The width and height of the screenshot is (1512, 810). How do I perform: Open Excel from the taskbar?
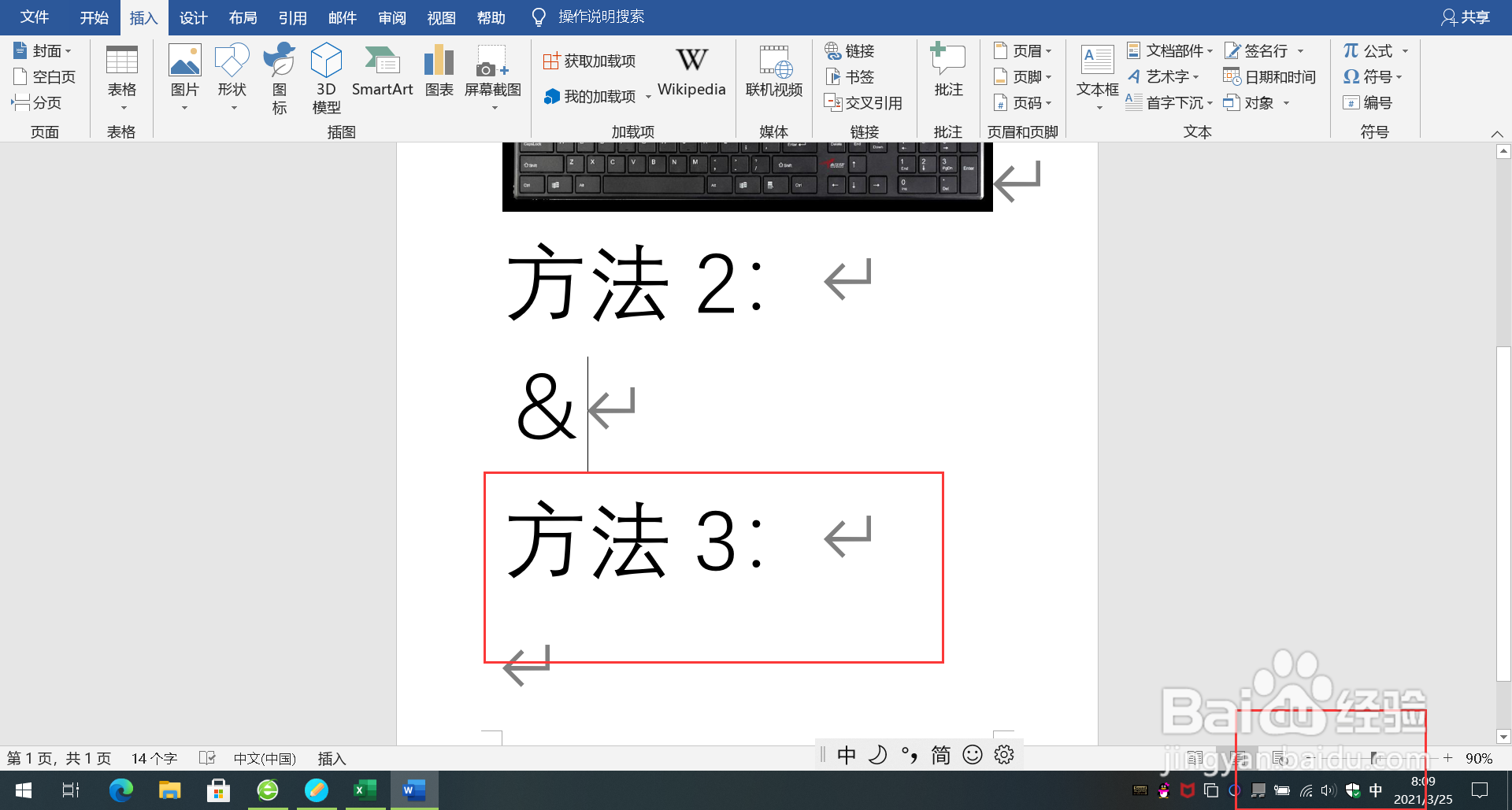[x=365, y=790]
